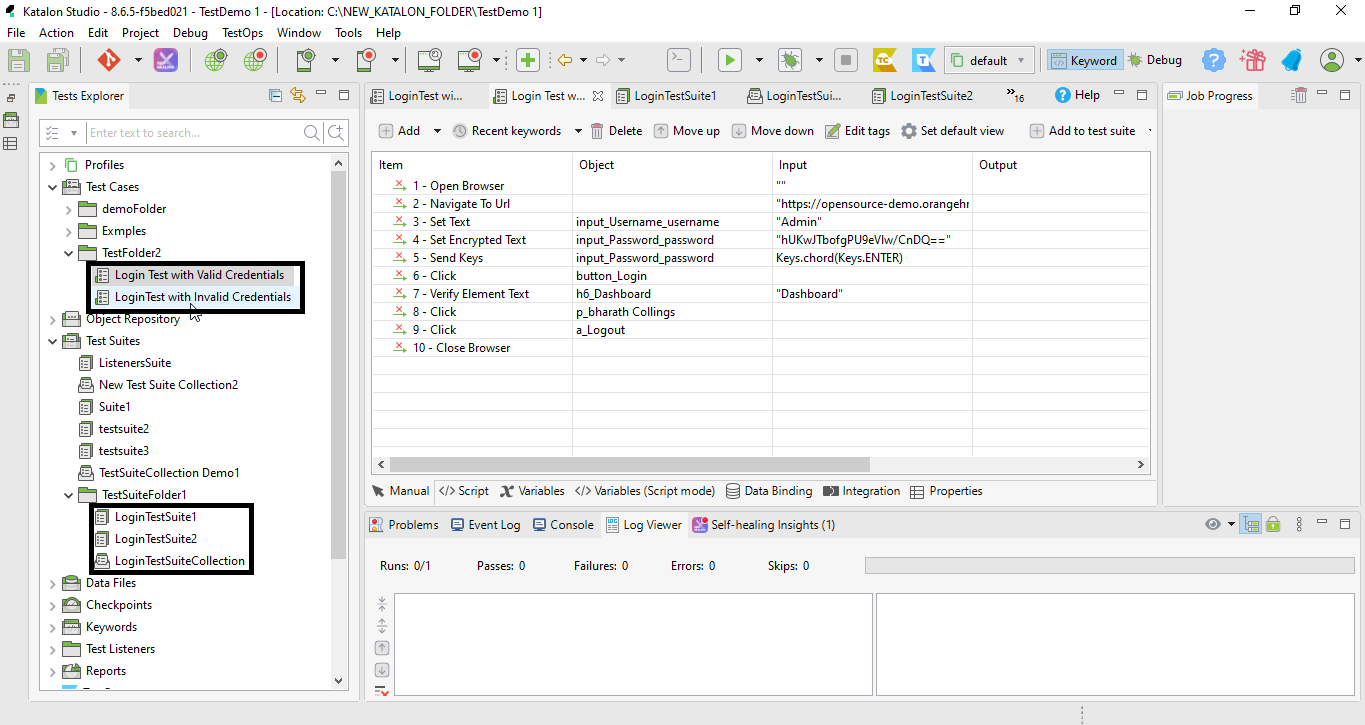Click the Save All icon

coord(56,60)
